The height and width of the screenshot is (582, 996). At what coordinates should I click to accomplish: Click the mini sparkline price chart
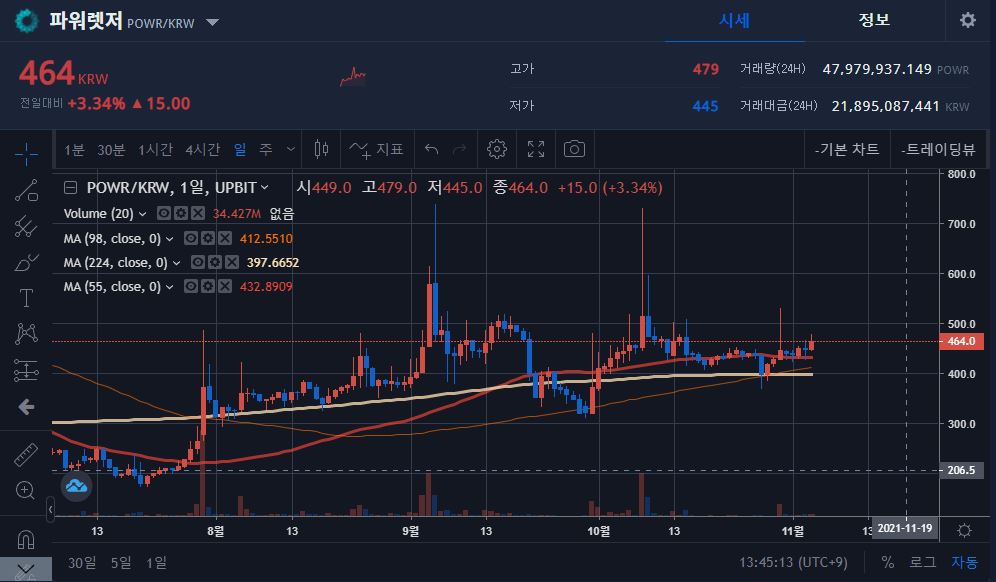pyautogui.click(x=353, y=78)
